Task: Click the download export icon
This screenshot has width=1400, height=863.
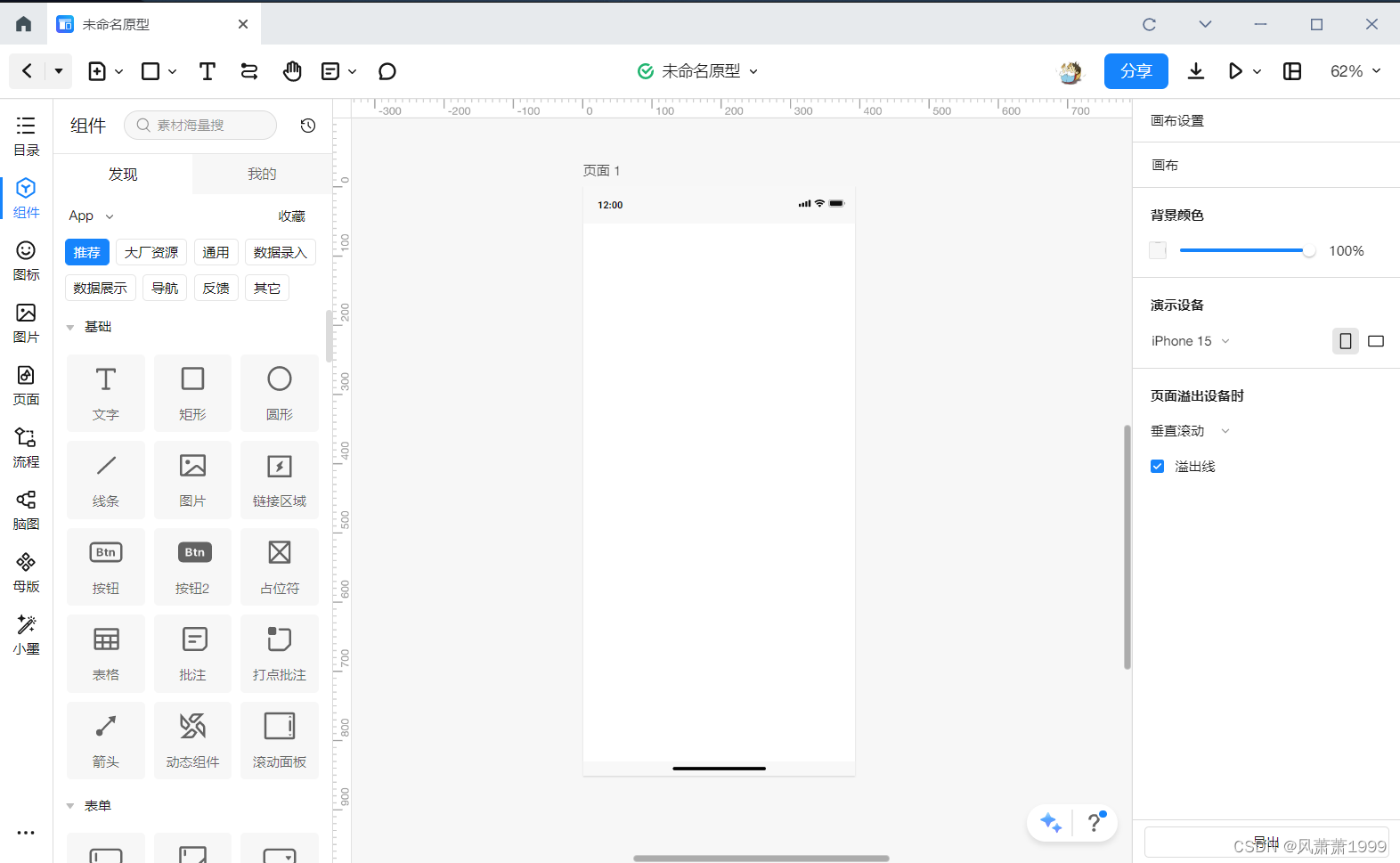Action: [1196, 71]
